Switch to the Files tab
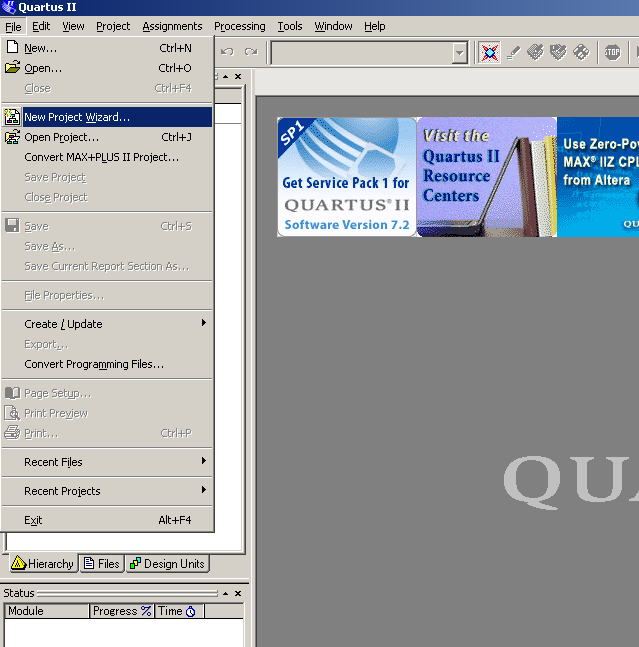 click(101, 564)
